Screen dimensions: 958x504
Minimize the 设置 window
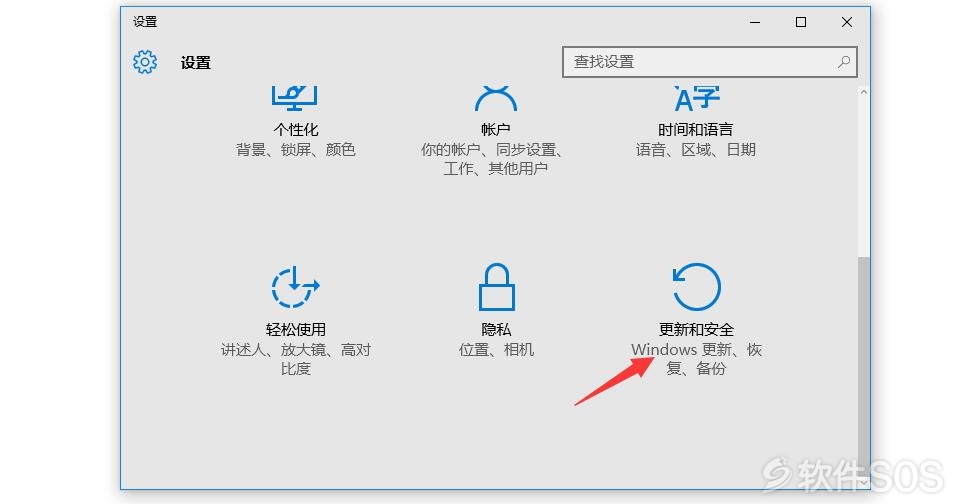point(755,22)
